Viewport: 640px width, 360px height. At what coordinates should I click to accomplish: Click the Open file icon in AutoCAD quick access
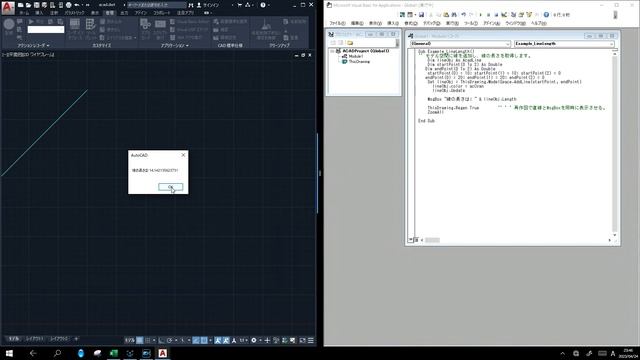tap(29, 5)
